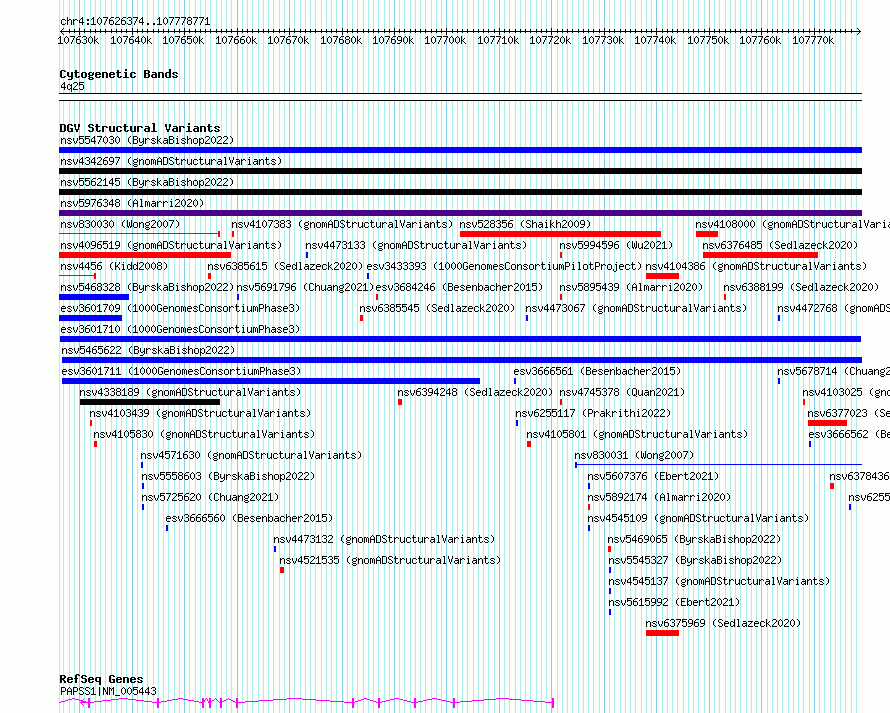This screenshot has height=713, width=890.
Task: Select nsv4473132 (gnomADStructuralVariants) label
Action: click(x=384, y=539)
